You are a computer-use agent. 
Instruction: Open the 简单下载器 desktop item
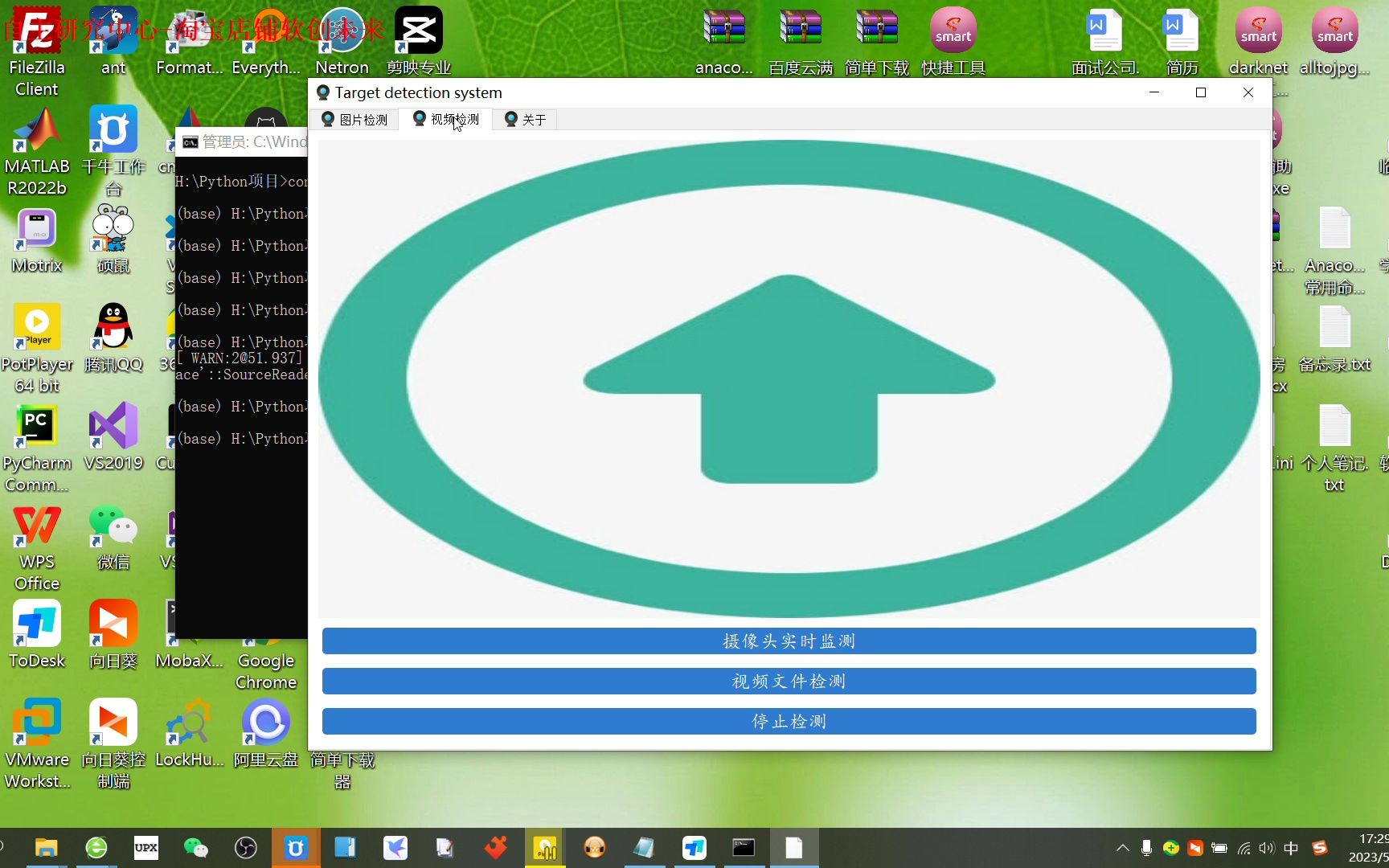342,771
